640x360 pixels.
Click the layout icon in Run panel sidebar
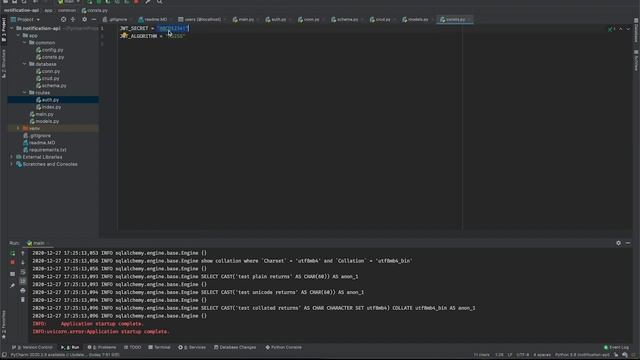(x=13, y=274)
